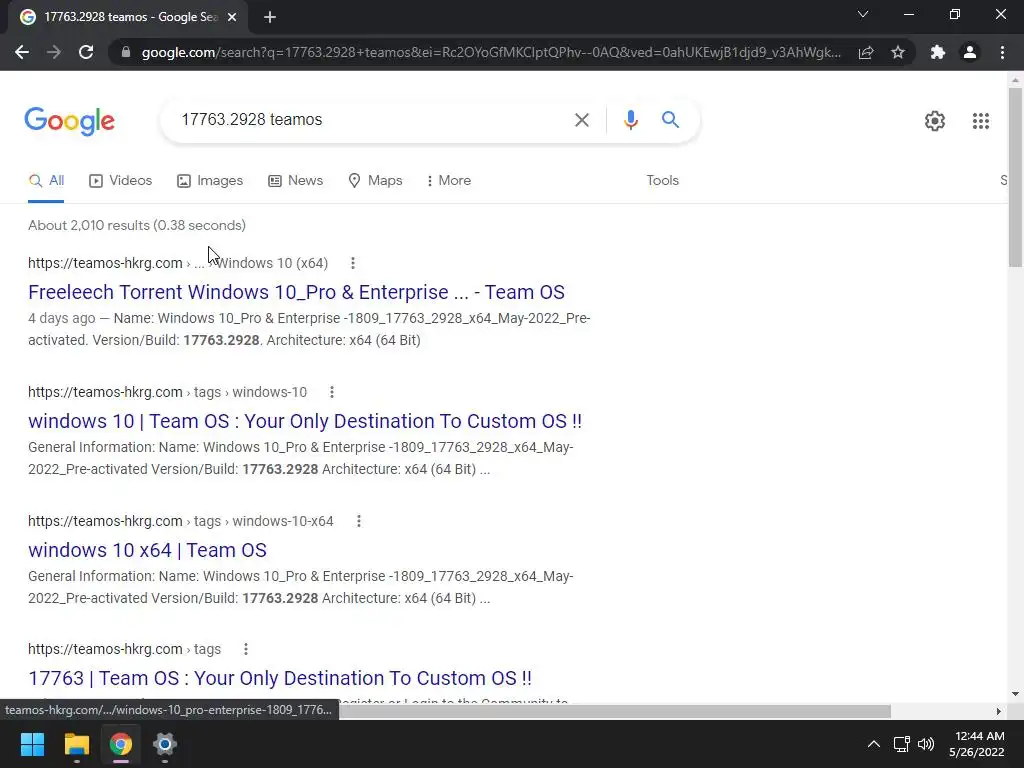Open File Explorer from taskbar
Viewport: 1024px width, 768px height.
point(76,744)
